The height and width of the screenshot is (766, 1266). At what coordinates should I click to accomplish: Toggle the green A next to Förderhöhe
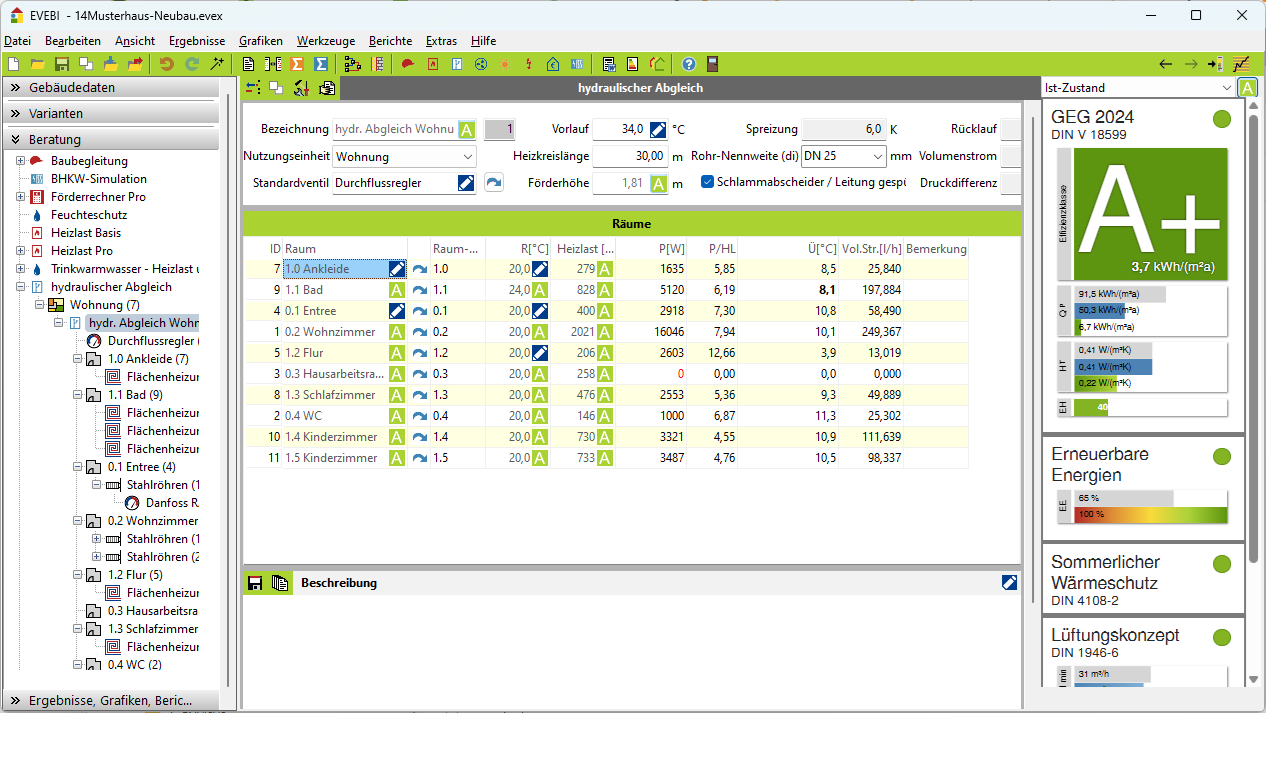[x=658, y=183]
